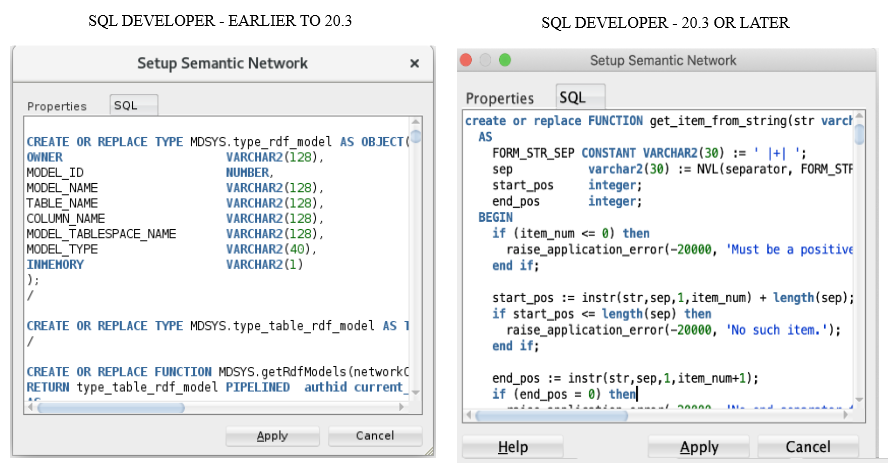Click 'getRdfModels' function line in left SQL
This screenshot has height=468, width=890.
point(217,372)
